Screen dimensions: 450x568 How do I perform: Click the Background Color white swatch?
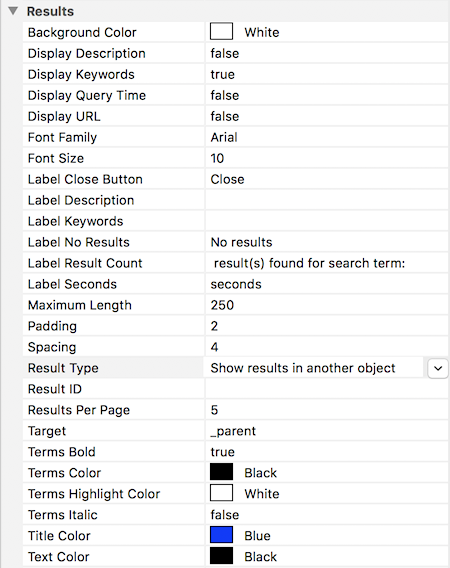tap(221, 32)
